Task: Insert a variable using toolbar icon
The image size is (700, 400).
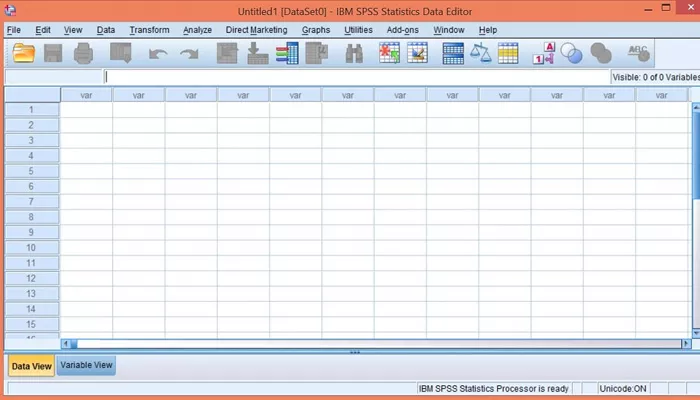Action: coord(417,53)
